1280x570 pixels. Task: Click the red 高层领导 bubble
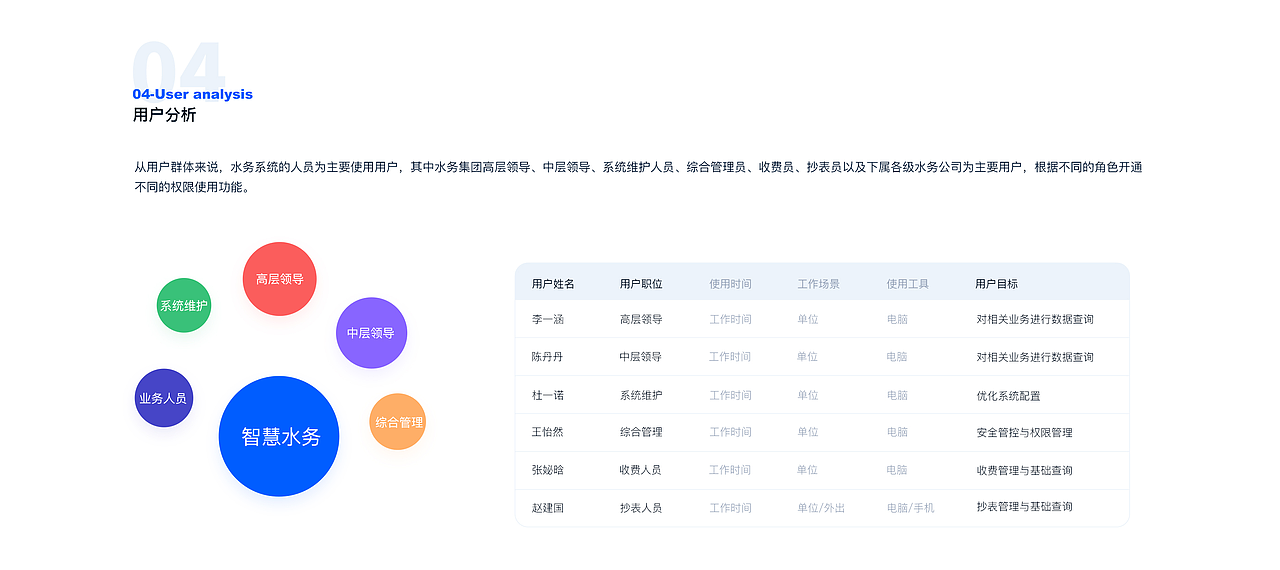(280, 279)
